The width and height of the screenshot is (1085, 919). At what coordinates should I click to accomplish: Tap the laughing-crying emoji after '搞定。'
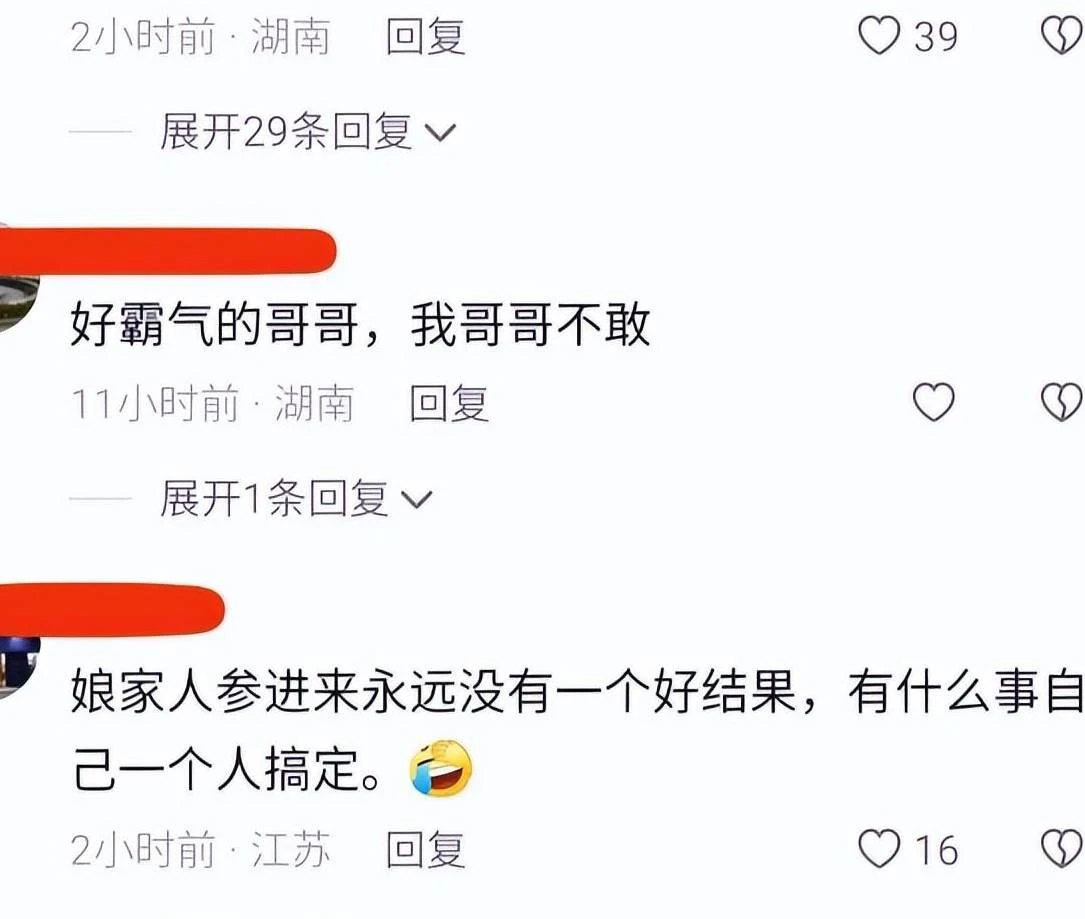pyautogui.click(x=441, y=769)
